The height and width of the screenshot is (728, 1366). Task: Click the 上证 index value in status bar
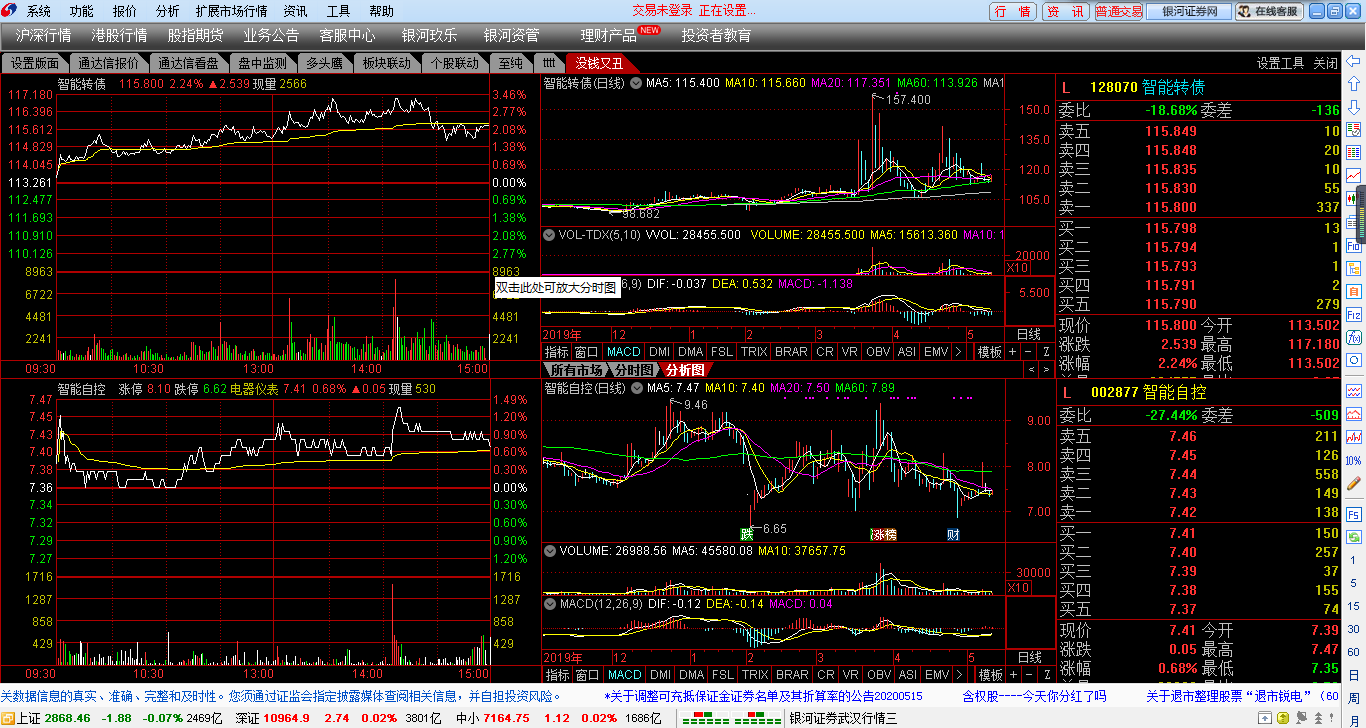tap(67, 718)
